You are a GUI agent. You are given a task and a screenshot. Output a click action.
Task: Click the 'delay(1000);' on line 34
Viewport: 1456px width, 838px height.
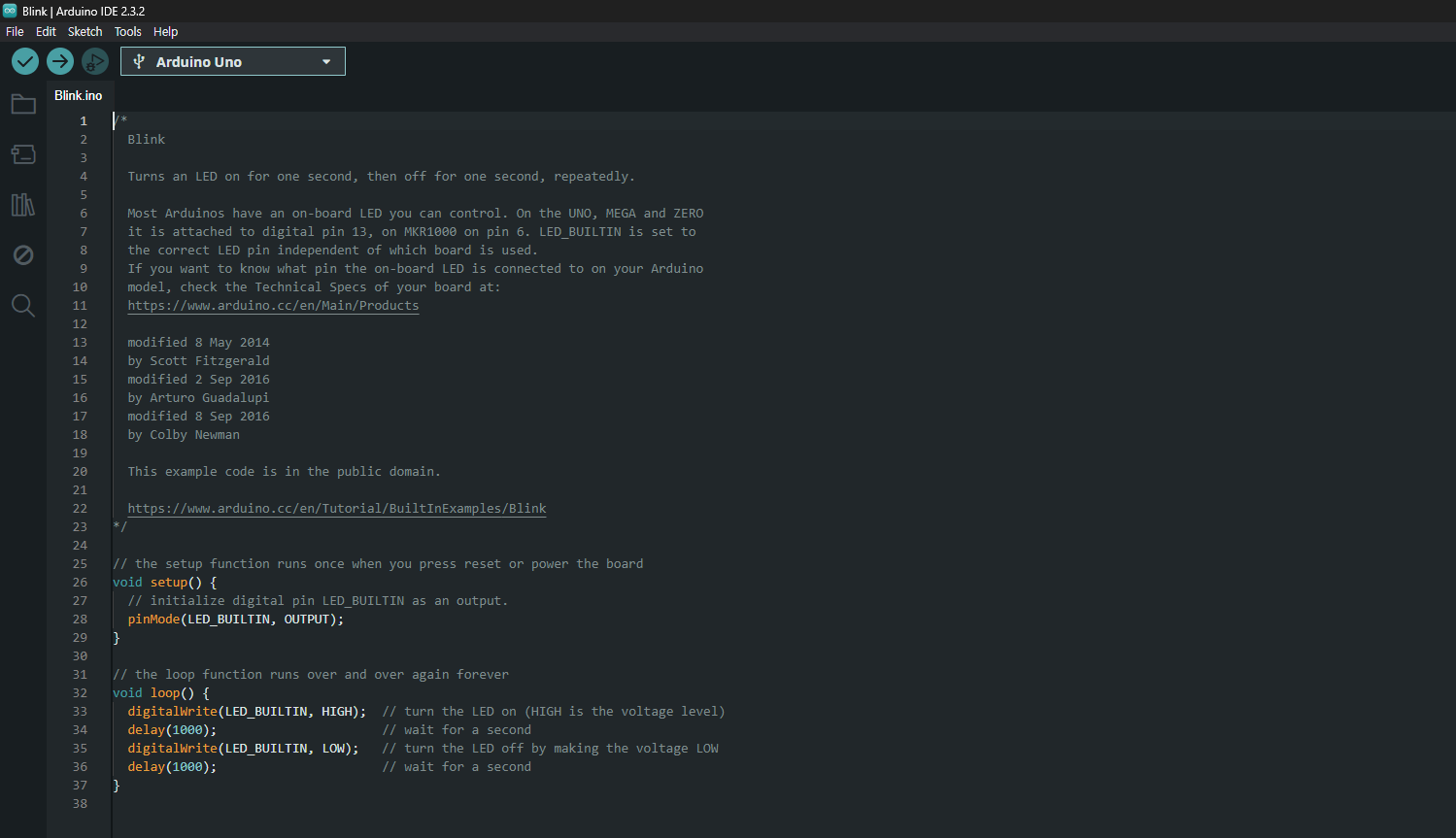pos(172,729)
